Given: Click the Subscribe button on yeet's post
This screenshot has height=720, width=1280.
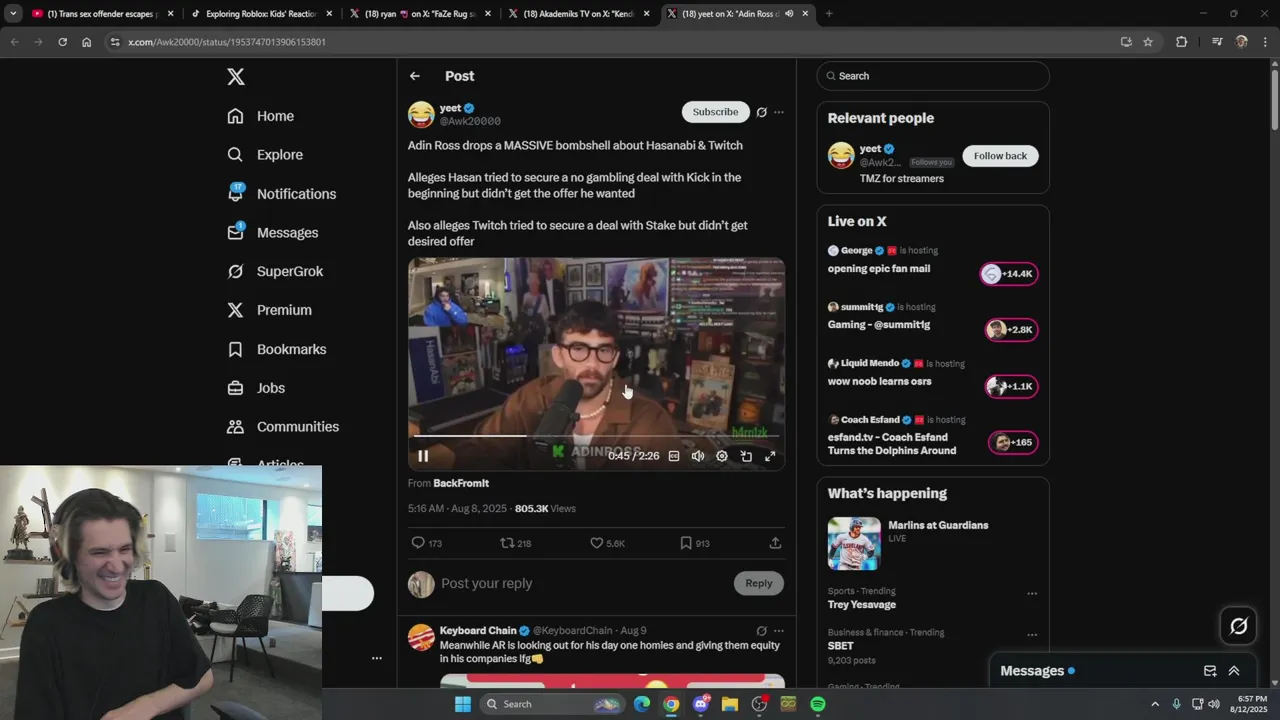Looking at the screenshot, I should [715, 112].
